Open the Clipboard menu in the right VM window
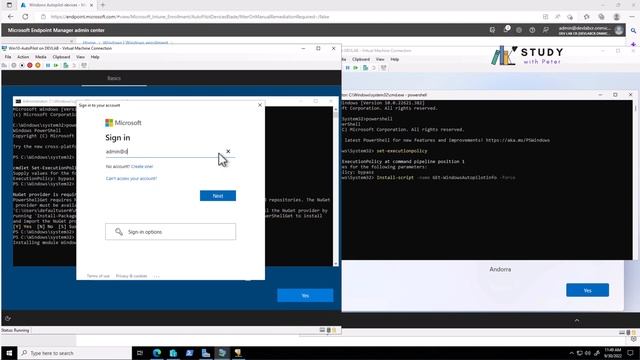 click(x=361, y=59)
